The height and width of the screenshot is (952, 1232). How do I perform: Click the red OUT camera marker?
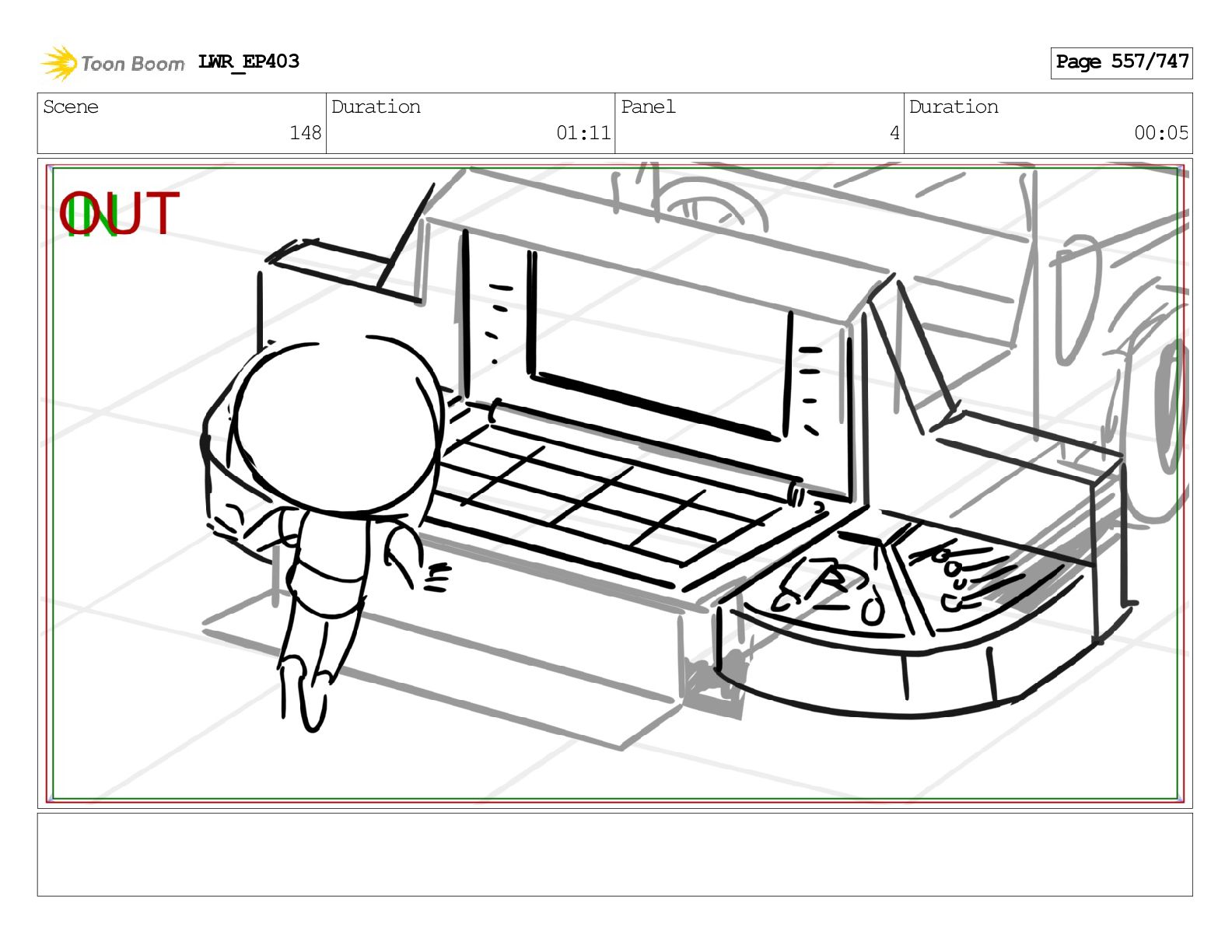[x=121, y=213]
